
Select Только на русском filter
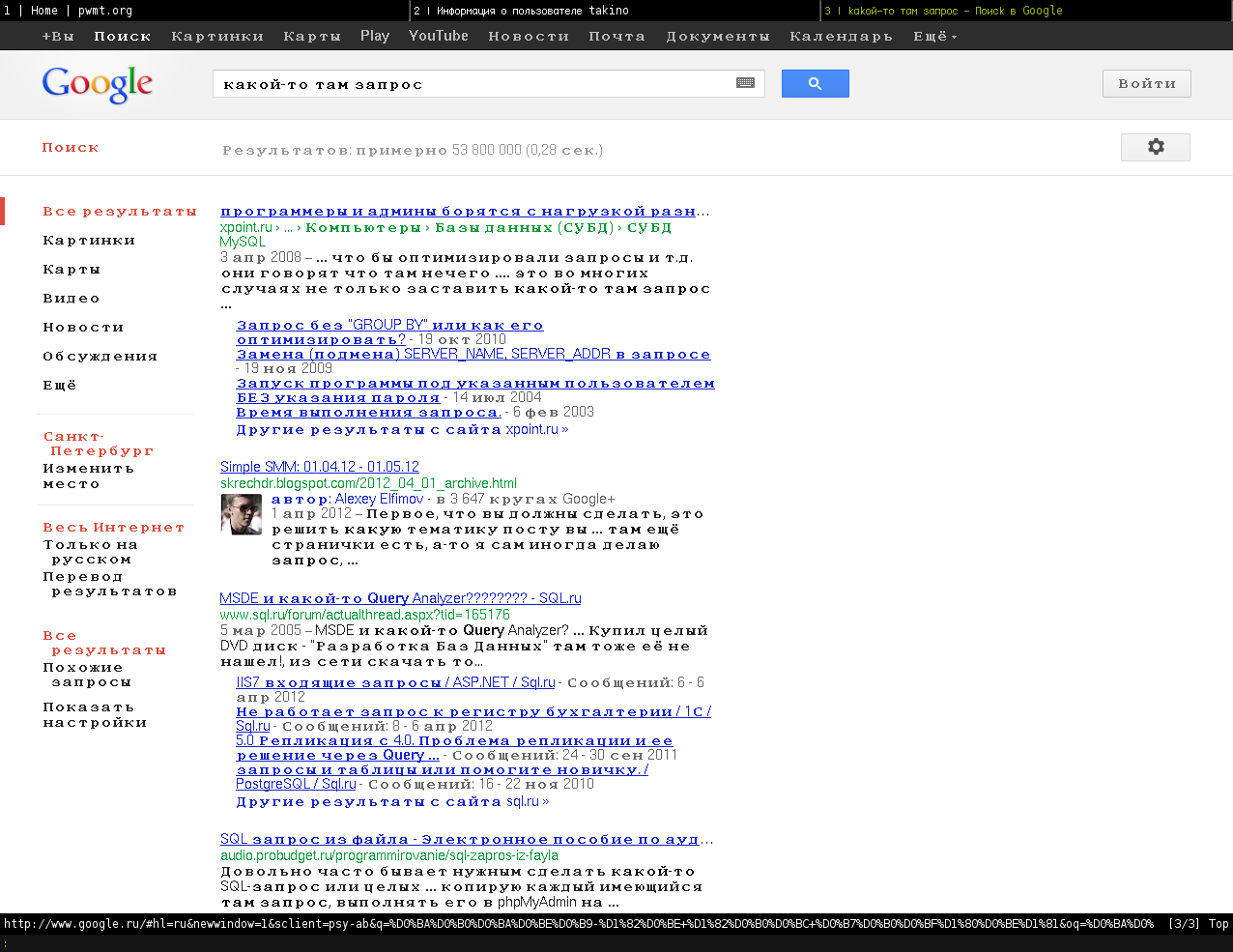coord(90,552)
